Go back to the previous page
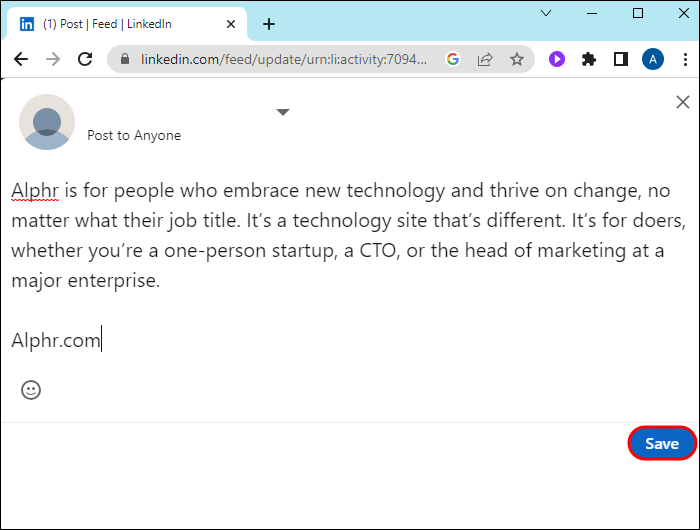Viewport: 700px width, 530px height. click(21, 59)
